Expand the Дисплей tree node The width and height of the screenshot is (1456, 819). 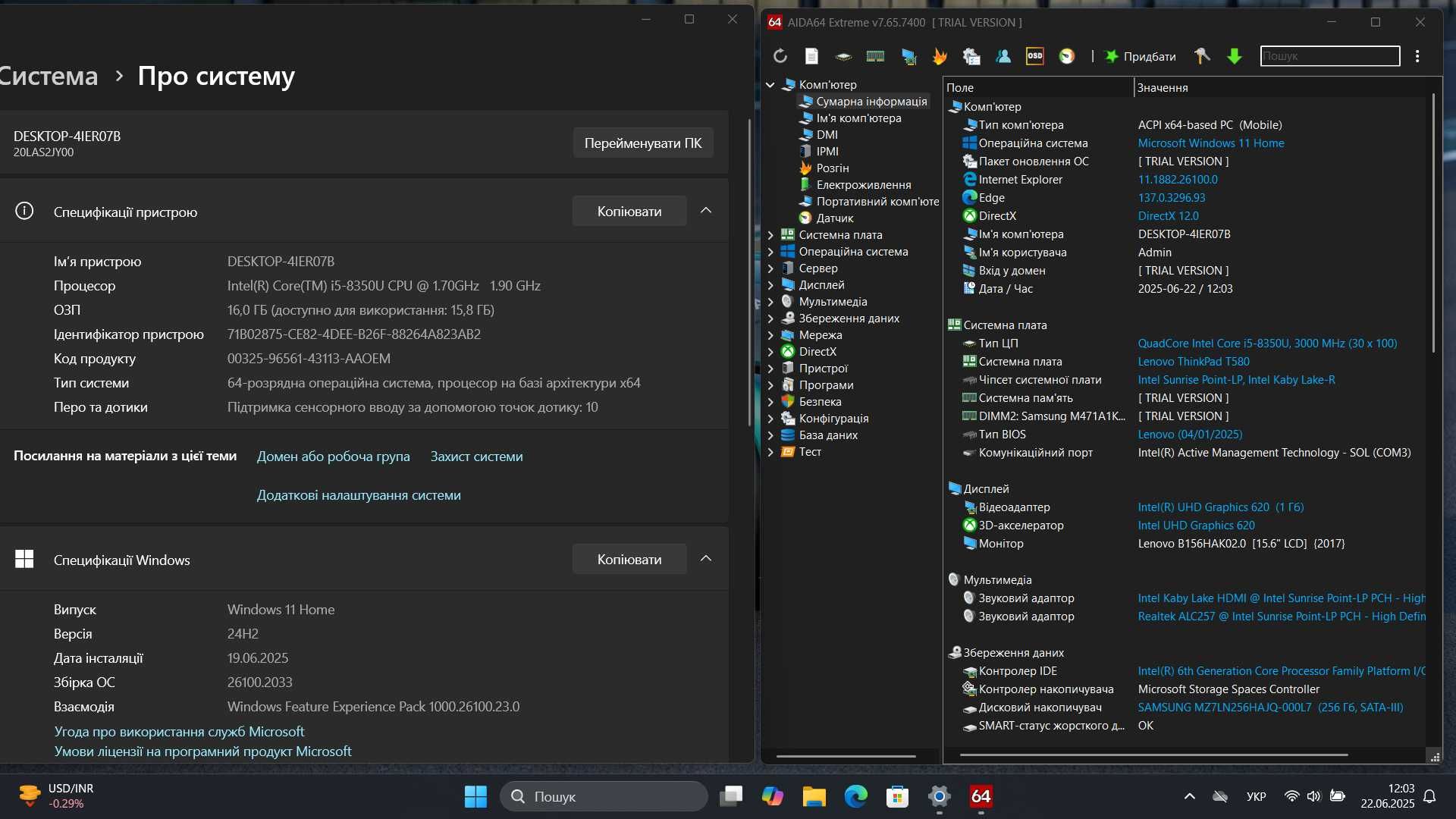(x=770, y=285)
